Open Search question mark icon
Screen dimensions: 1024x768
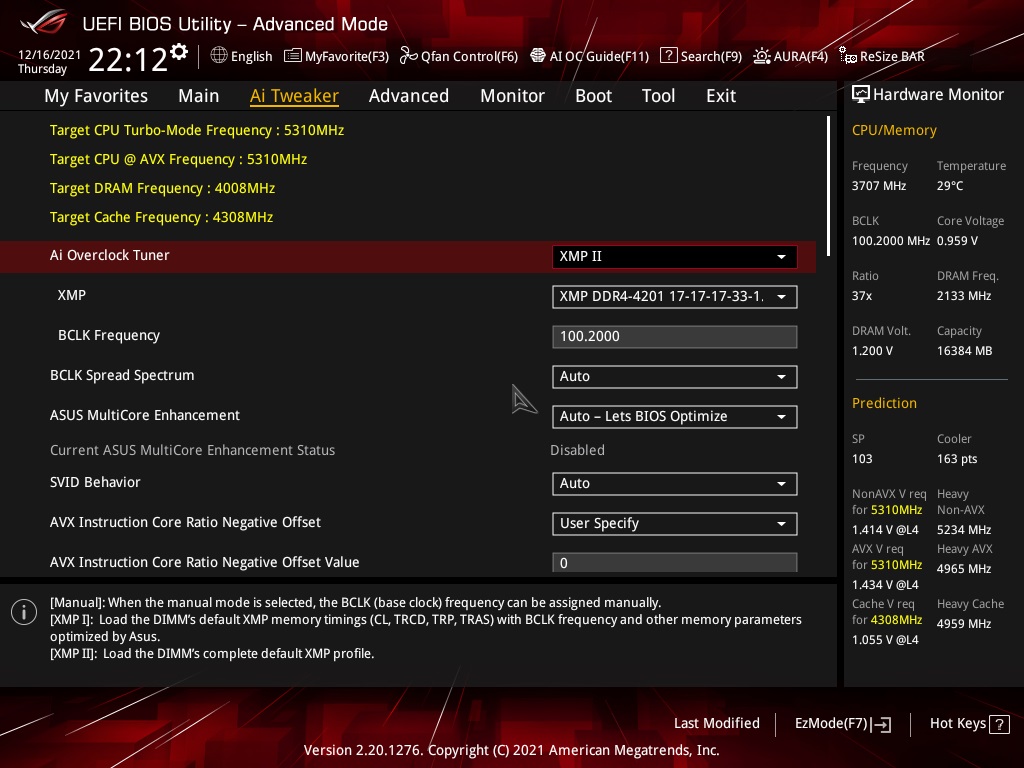tap(669, 56)
